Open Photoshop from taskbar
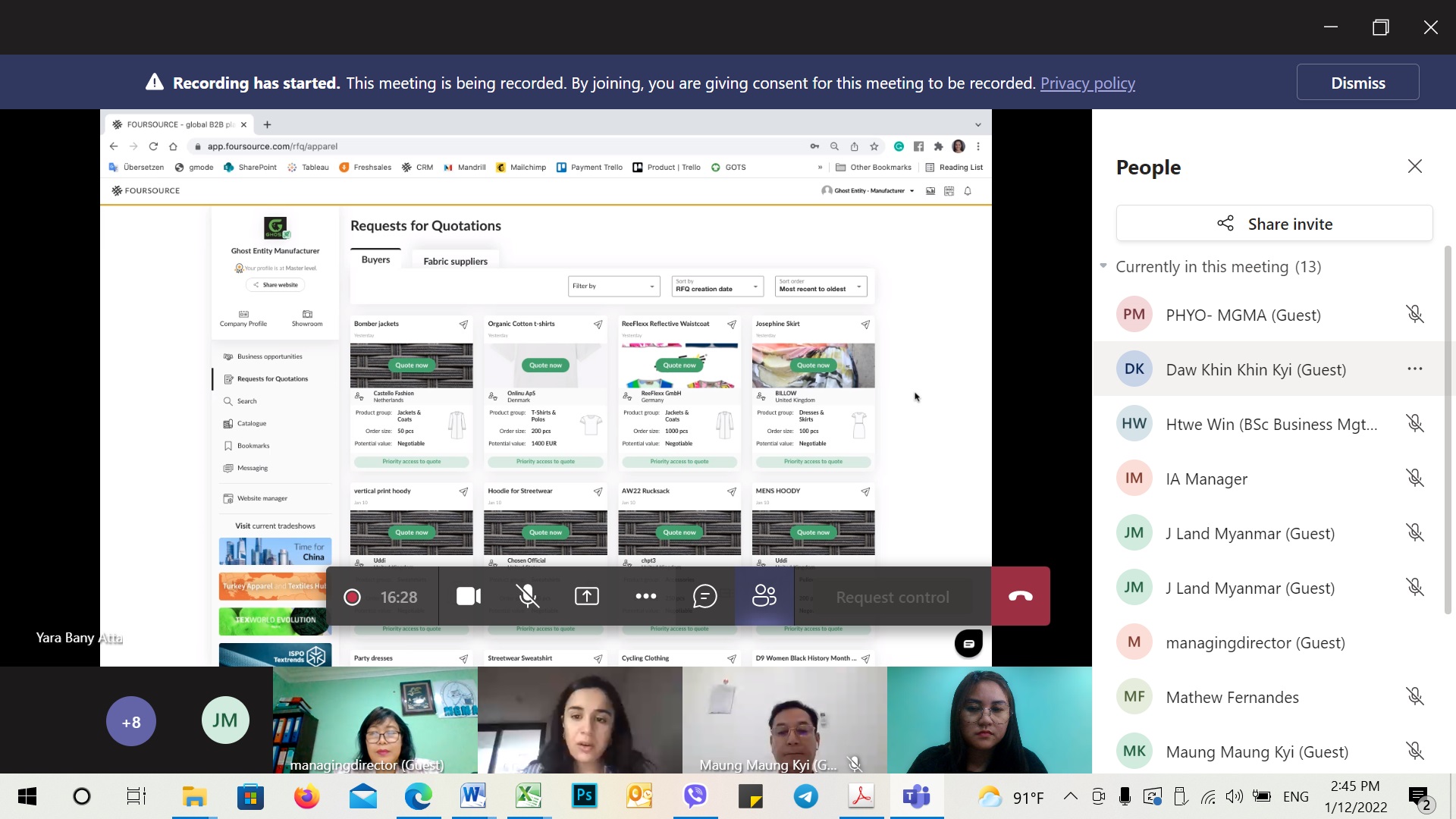 coord(584,796)
